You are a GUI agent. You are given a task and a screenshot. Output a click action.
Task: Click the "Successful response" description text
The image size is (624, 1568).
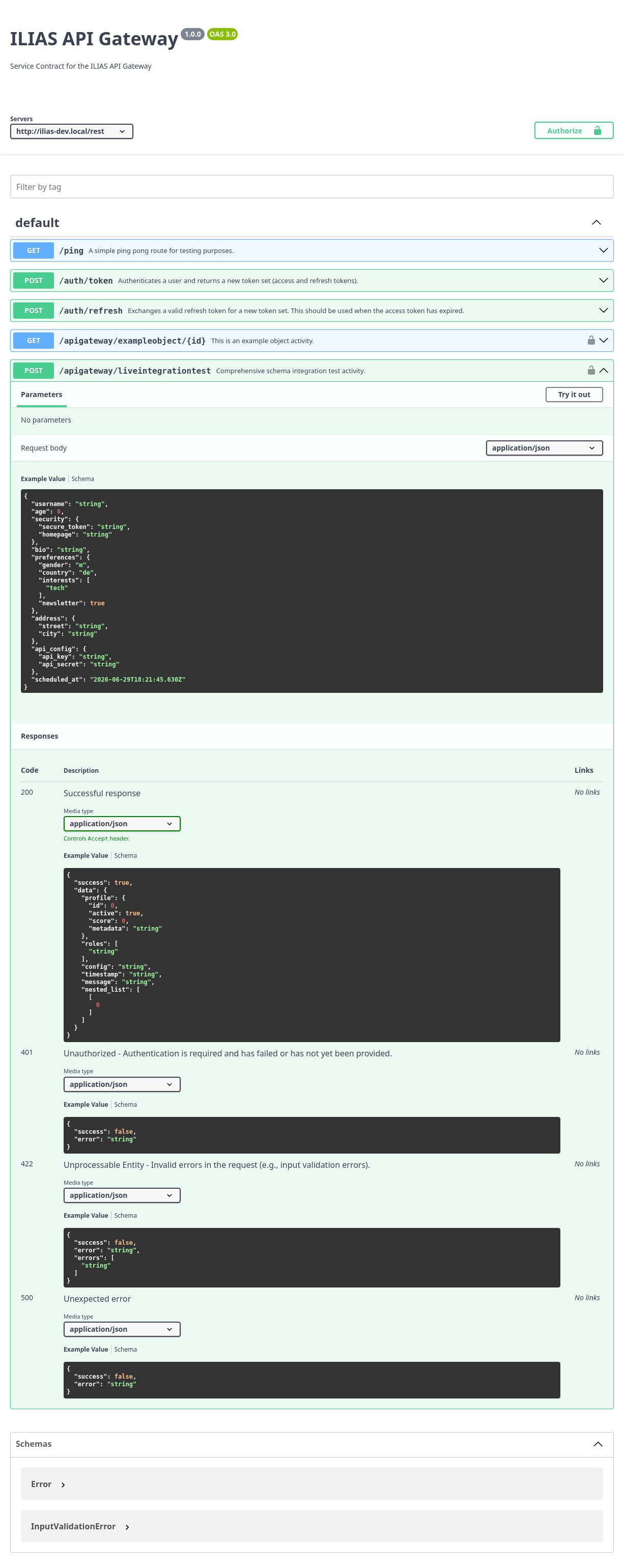click(x=102, y=793)
